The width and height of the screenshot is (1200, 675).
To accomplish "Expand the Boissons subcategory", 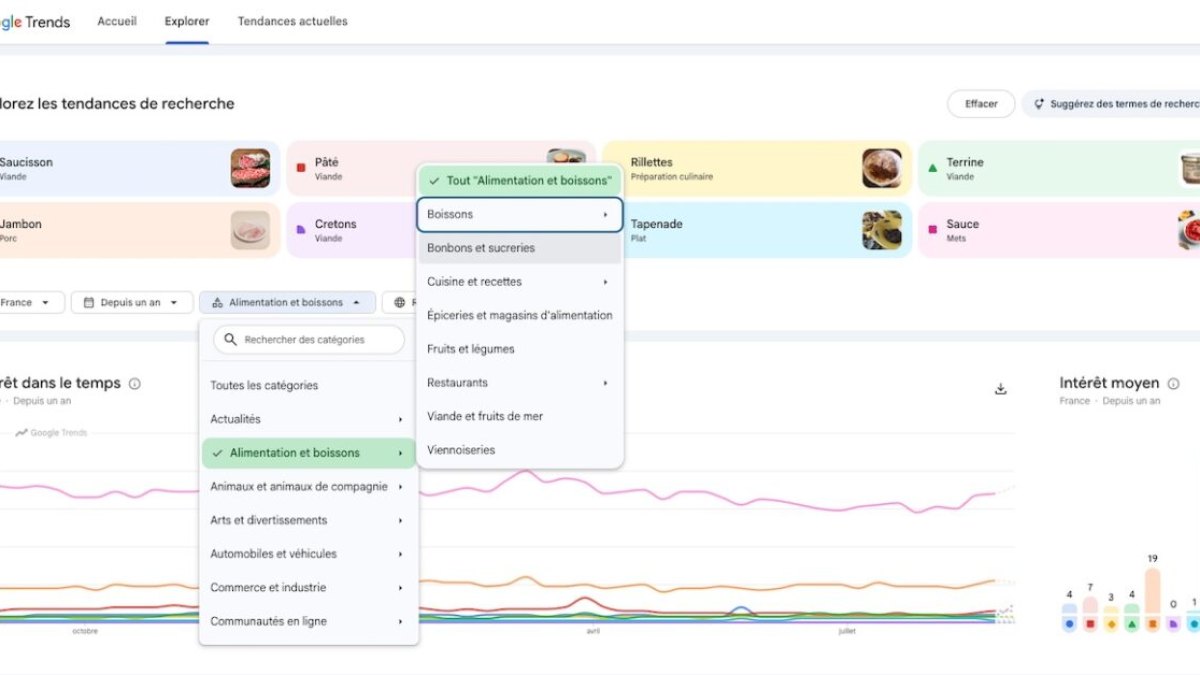I will pos(520,214).
